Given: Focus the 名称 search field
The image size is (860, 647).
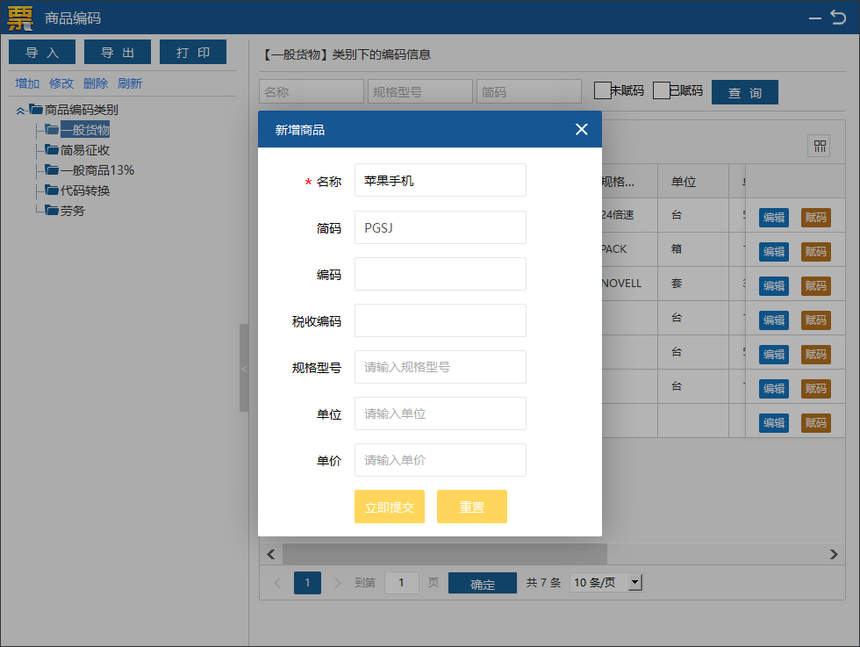Looking at the screenshot, I should tap(312, 92).
